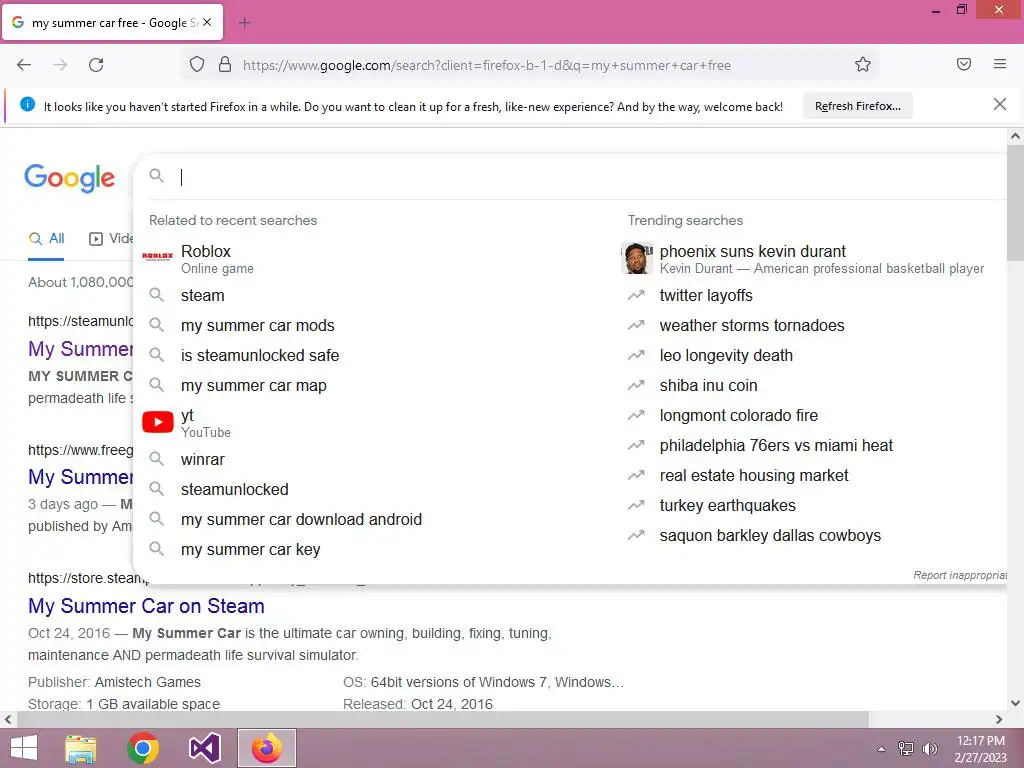Click the scroll-down arrow on vertical scrollbar

[1015, 703]
